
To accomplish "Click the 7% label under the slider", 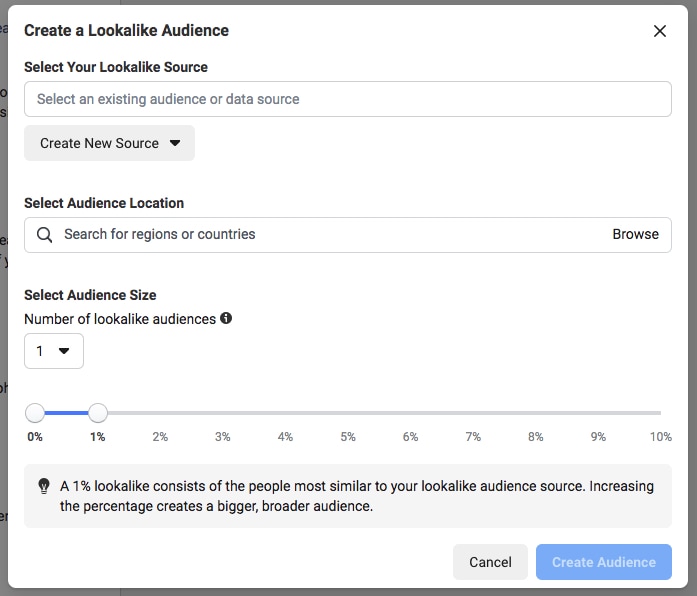I will point(473,437).
